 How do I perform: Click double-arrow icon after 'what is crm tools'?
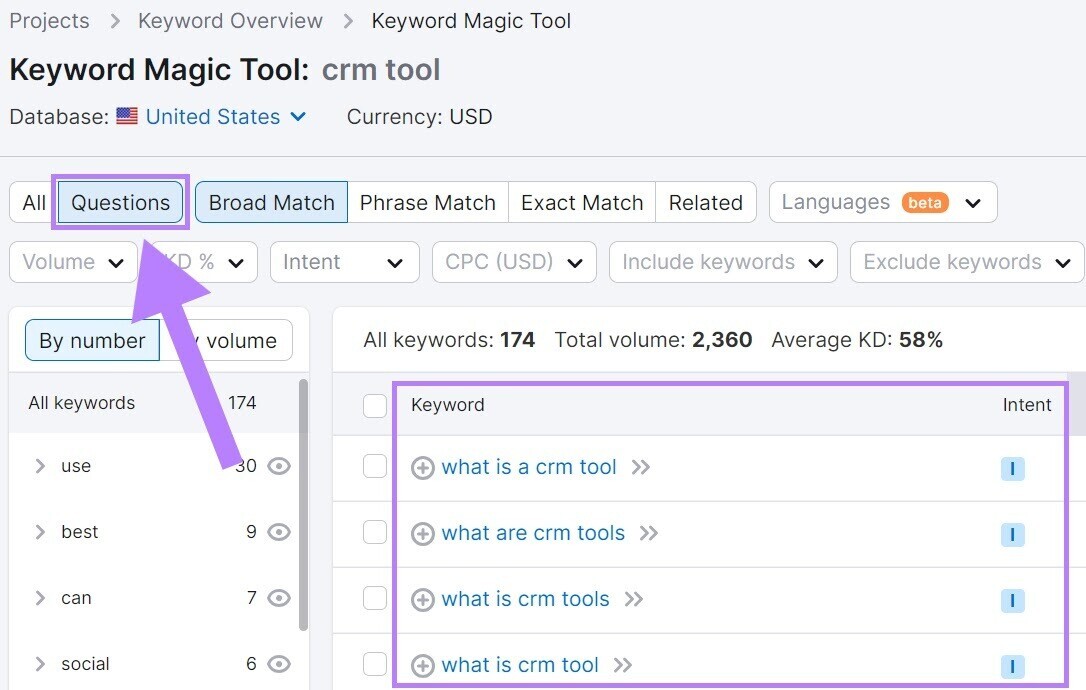[x=633, y=600]
